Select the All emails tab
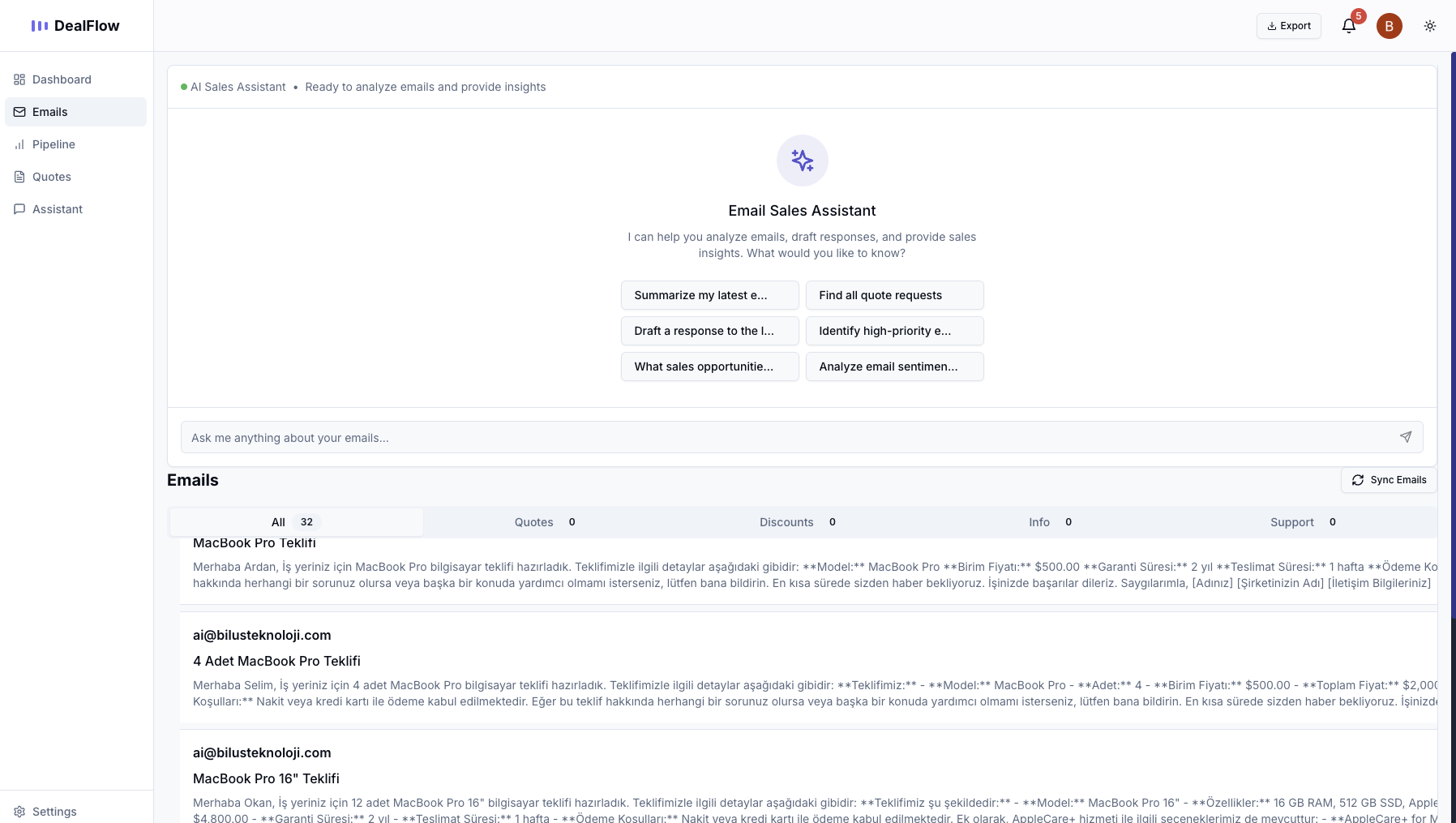The width and height of the screenshot is (1456, 823). click(x=292, y=522)
